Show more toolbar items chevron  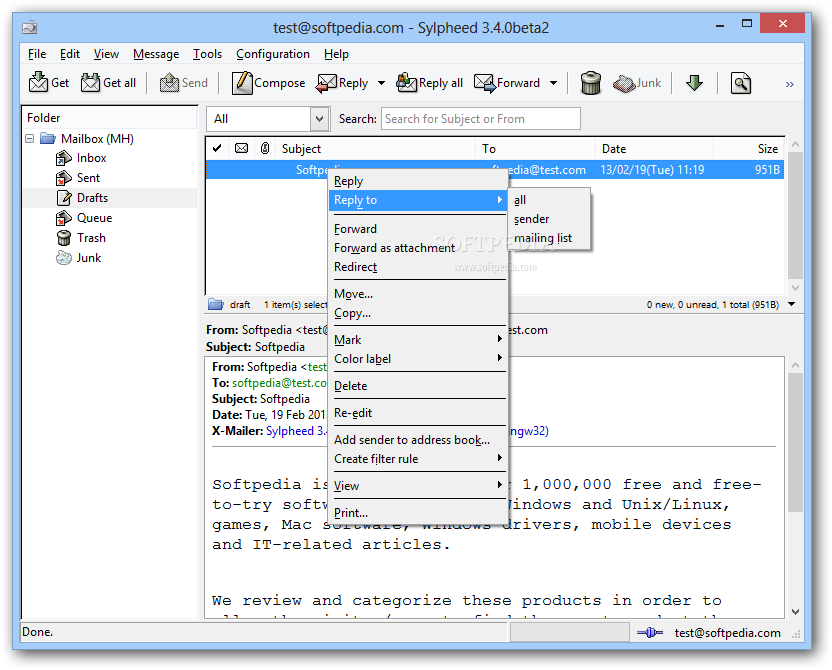[x=790, y=84]
